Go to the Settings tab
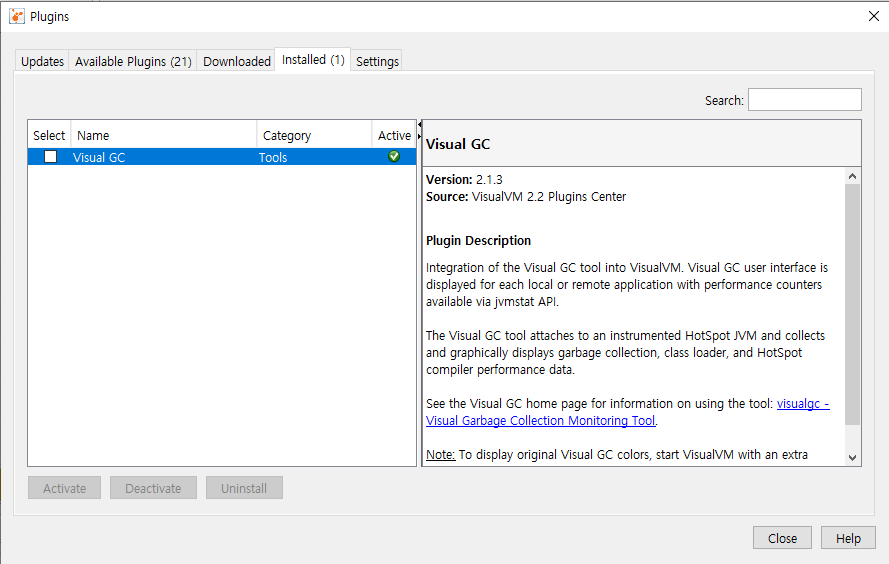Image resolution: width=889 pixels, height=564 pixels. coord(377,61)
